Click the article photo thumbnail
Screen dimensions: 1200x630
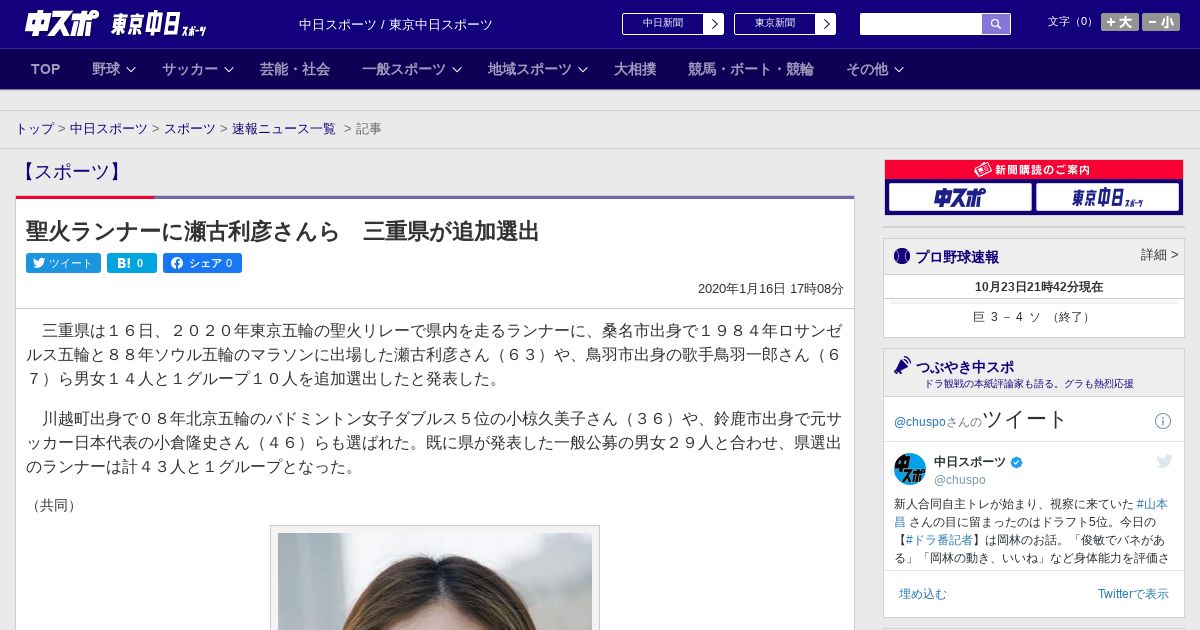point(435,580)
